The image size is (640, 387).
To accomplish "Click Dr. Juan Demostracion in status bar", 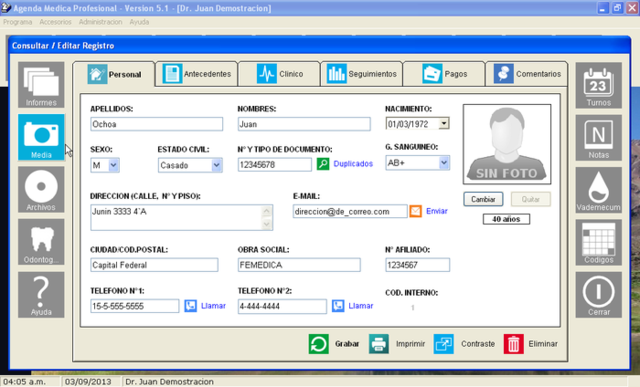I will (169, 382).
